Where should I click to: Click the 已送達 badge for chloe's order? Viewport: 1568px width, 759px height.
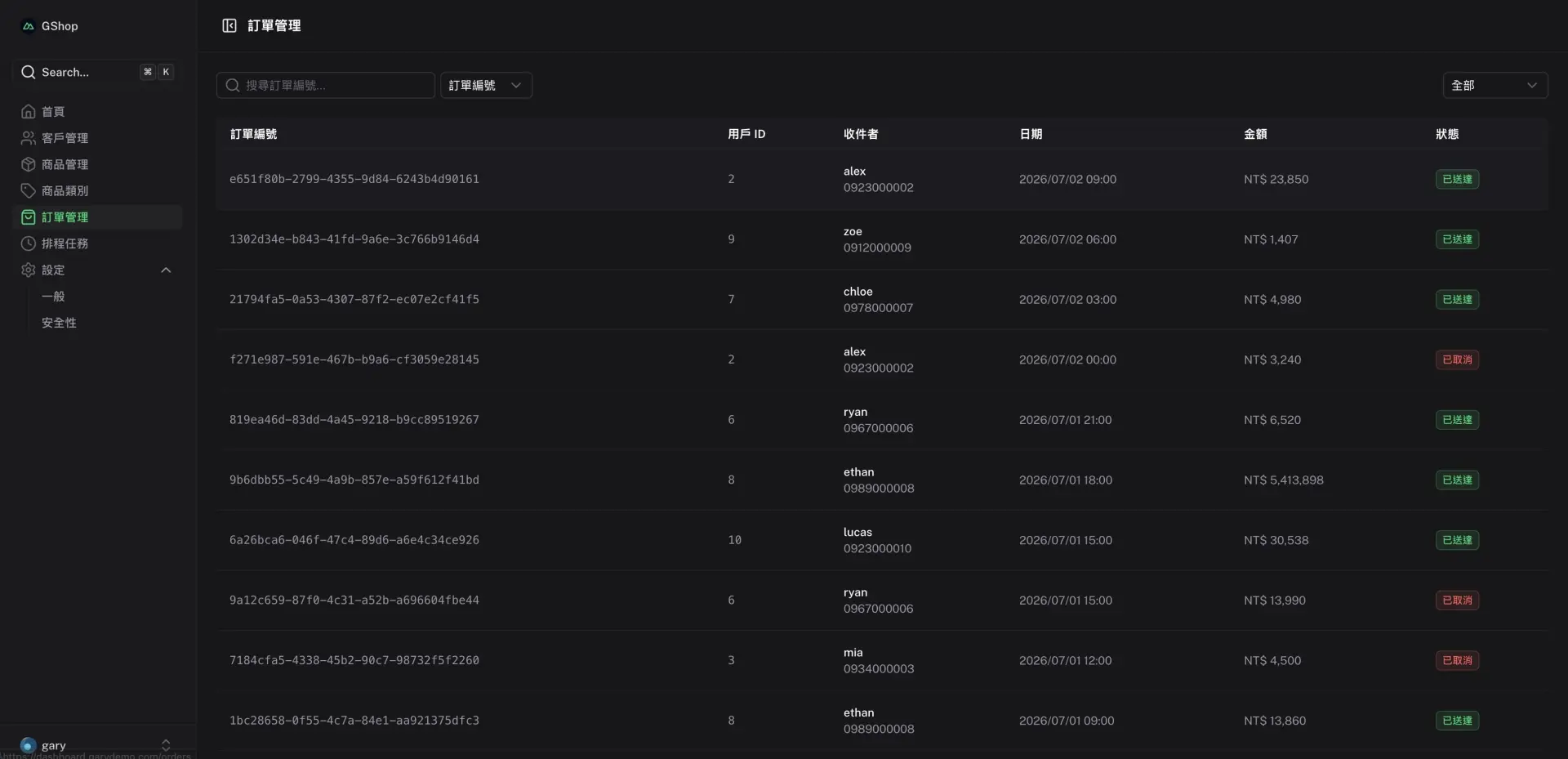click(1457, 299)
